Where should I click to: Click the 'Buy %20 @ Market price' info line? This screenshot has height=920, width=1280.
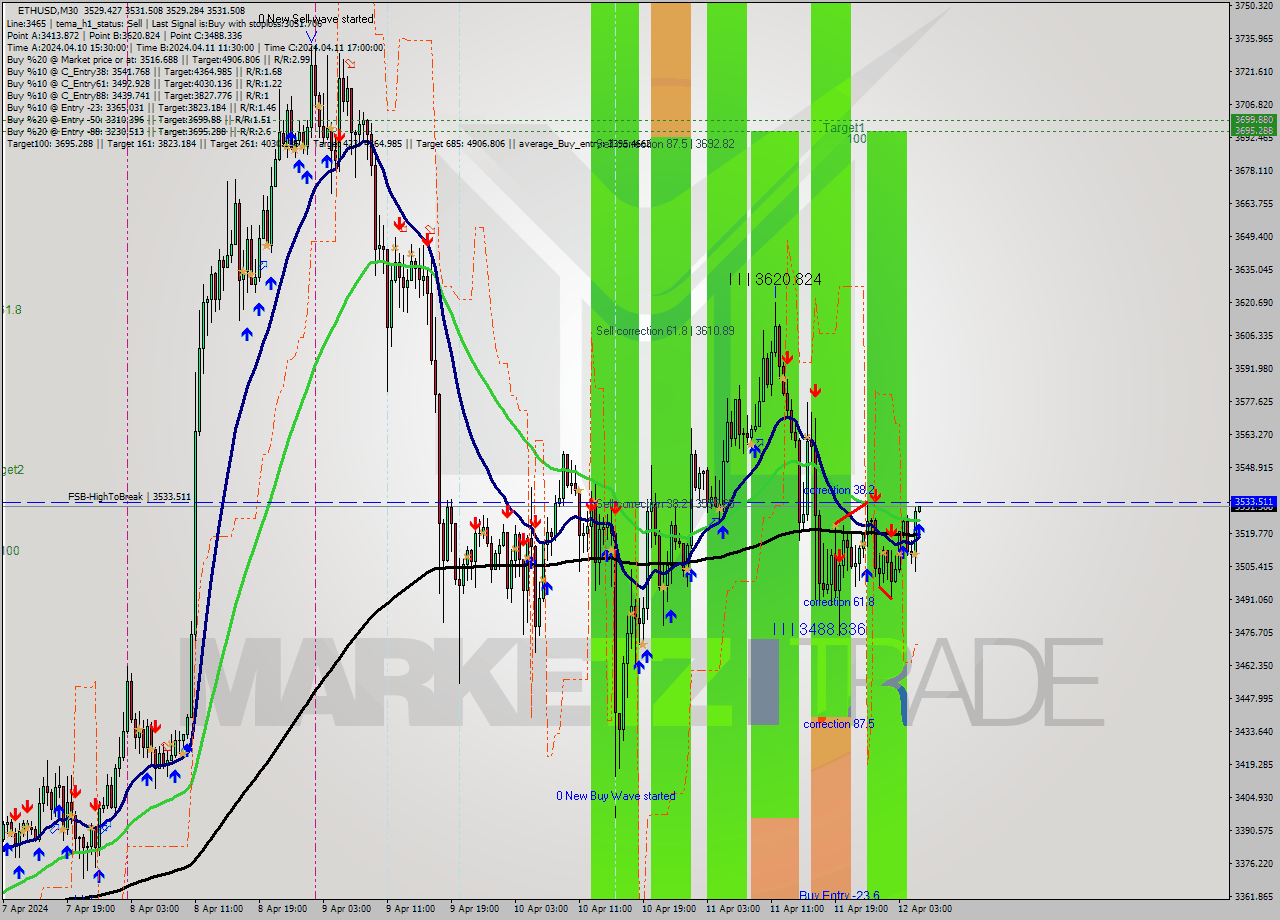(158, 59)
